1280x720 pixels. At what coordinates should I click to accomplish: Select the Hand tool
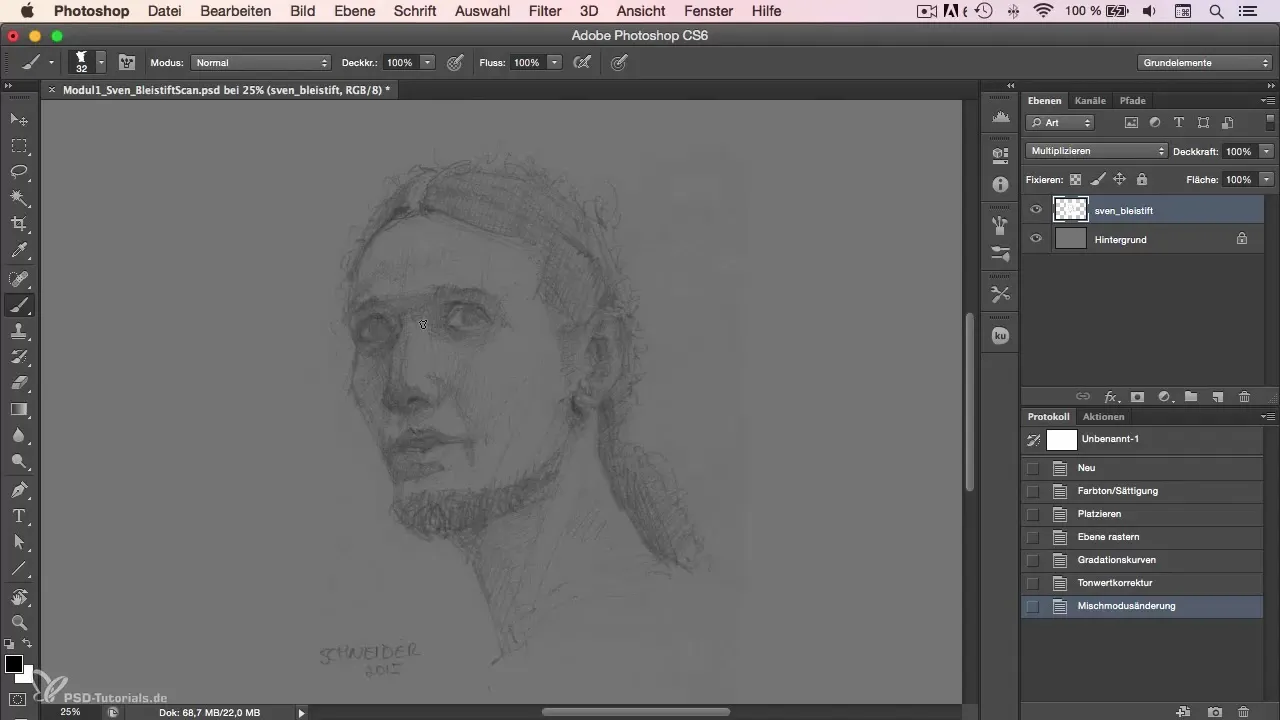click(19, 597)
